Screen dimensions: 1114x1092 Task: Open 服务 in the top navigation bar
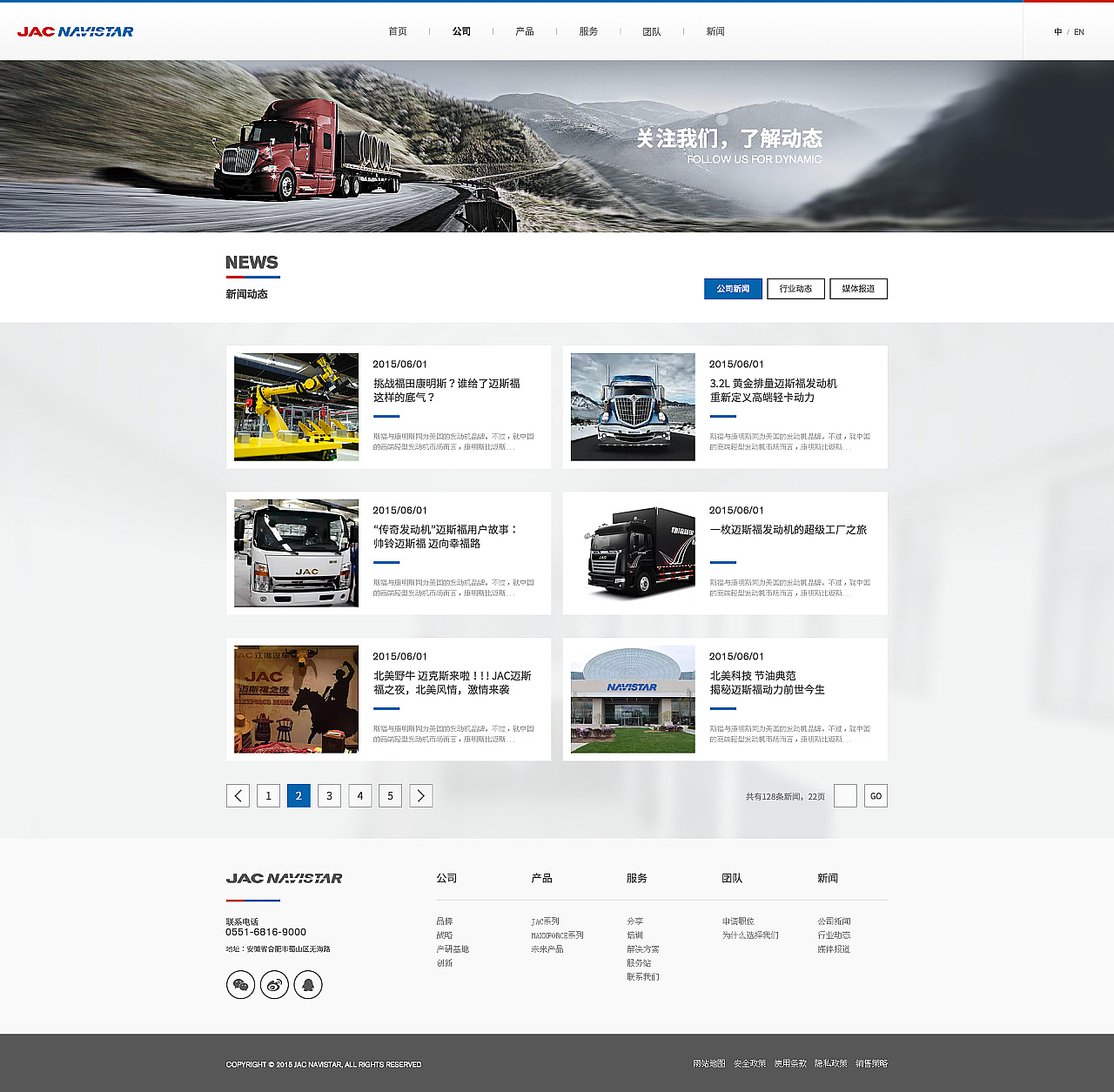pyautogui.click(x=588, y=31)
